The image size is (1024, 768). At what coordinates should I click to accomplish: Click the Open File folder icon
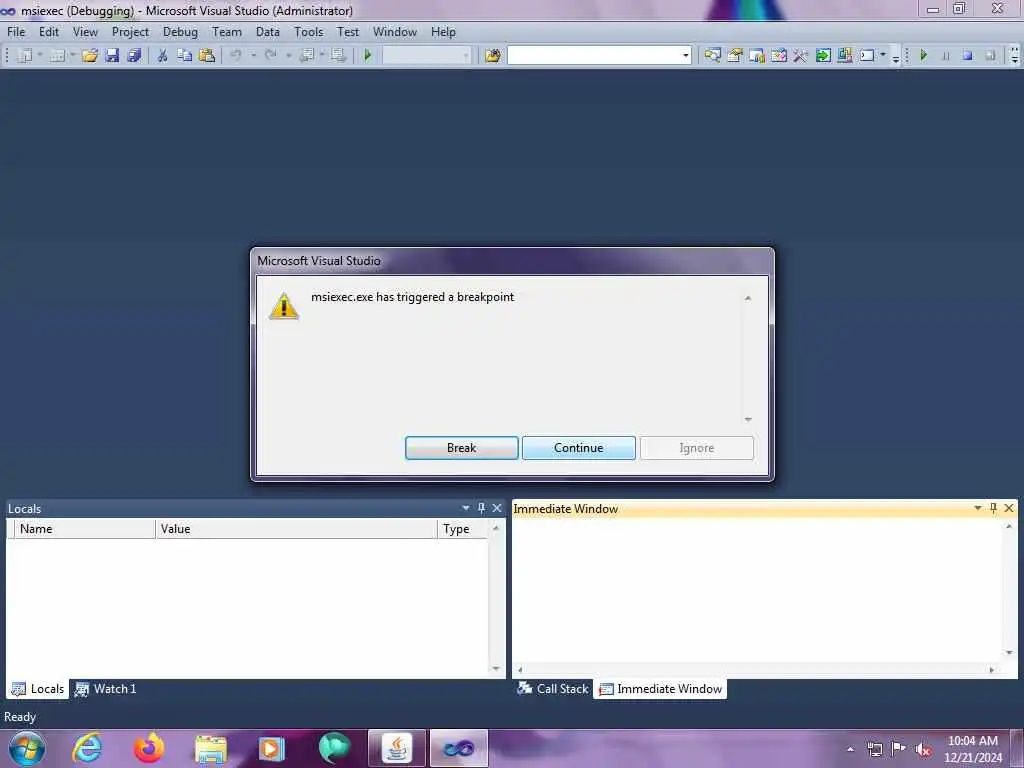click(x=89, y=56)
